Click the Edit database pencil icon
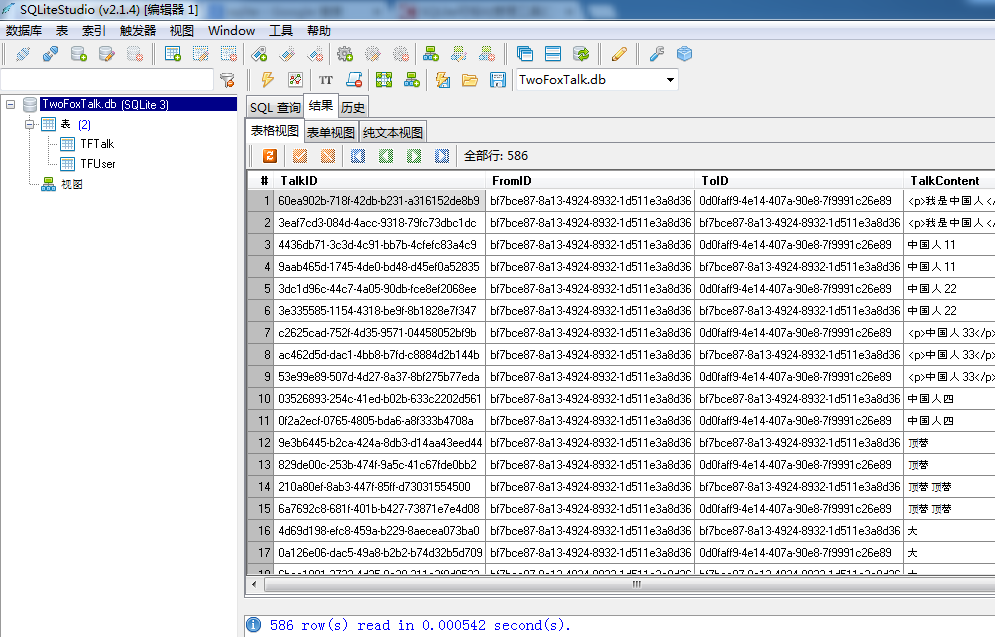This screenshot has width=995, height=637. (x=107, y=54)
